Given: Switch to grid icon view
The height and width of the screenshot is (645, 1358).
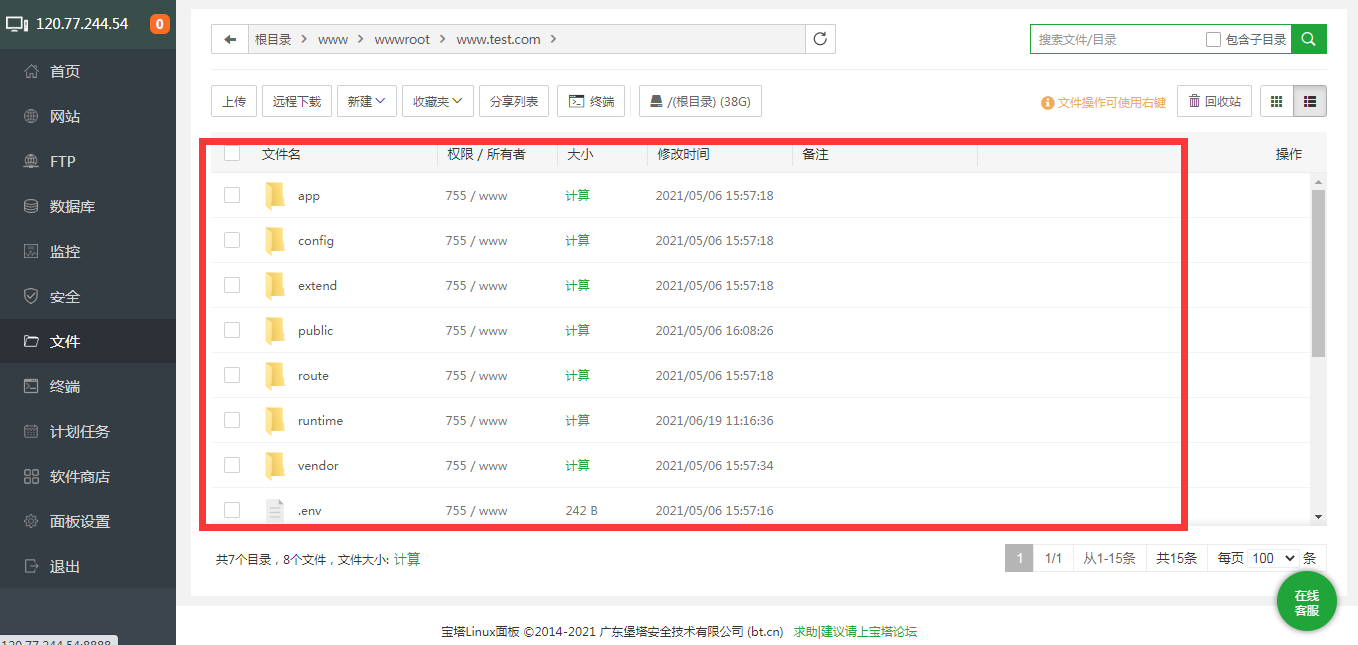Looking at the screenshot, I should 1276,101.
